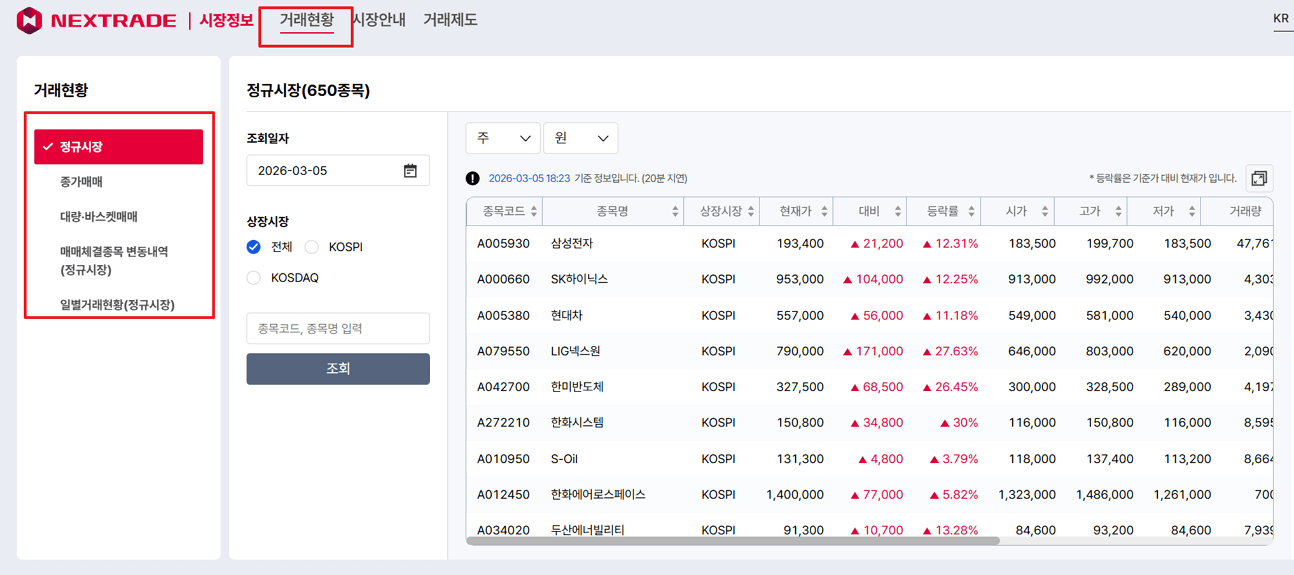Viewport: 1294px width, 575px height.
Task: Click the 종목코드, 종목명 입력 search field
Action: pos(338,328)
